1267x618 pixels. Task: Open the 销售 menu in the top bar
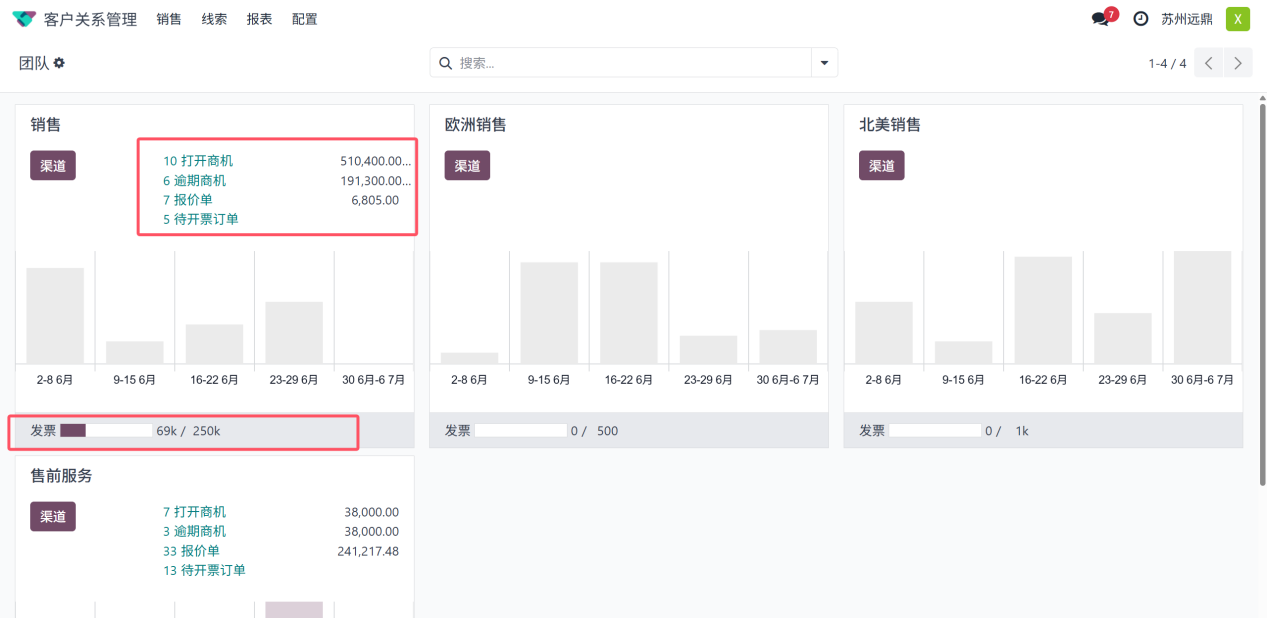point(169,19)
